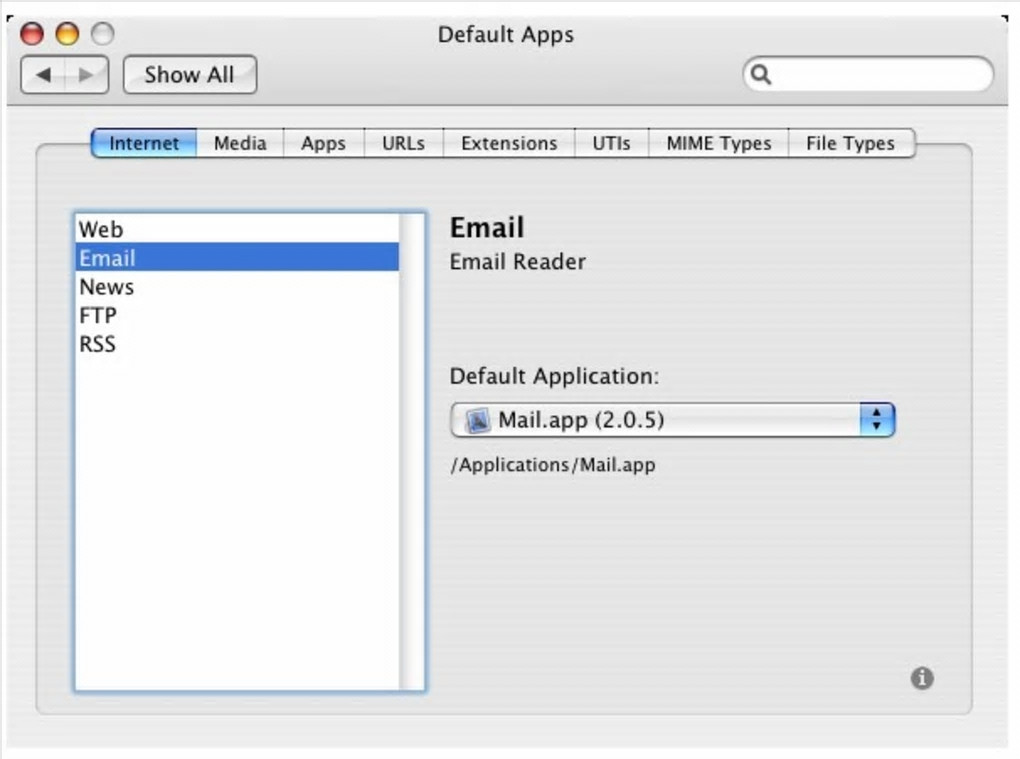Click the Email Reader description text
Image resolution: width=1020 pixels, height=759 pixels.
[x=518, y=261]
